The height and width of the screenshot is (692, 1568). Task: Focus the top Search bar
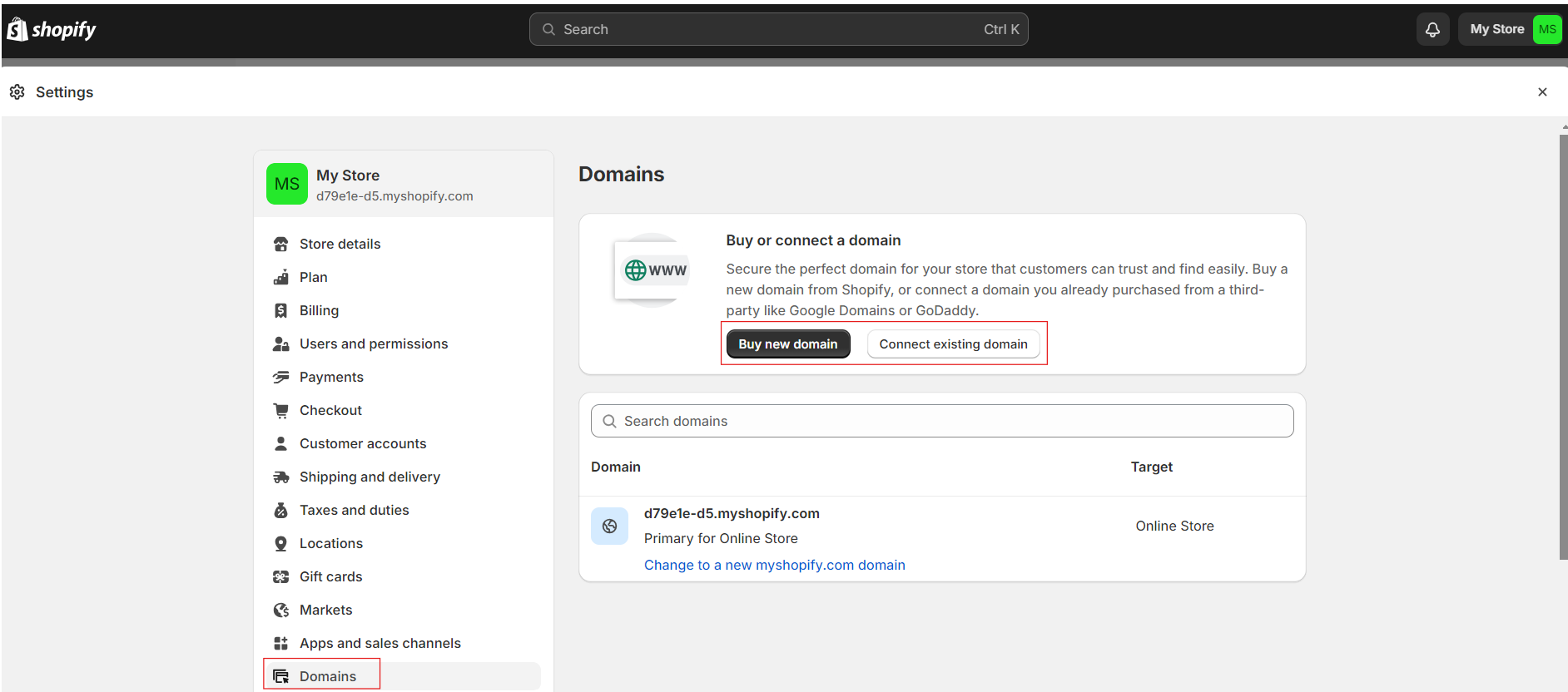click(779, 29)
